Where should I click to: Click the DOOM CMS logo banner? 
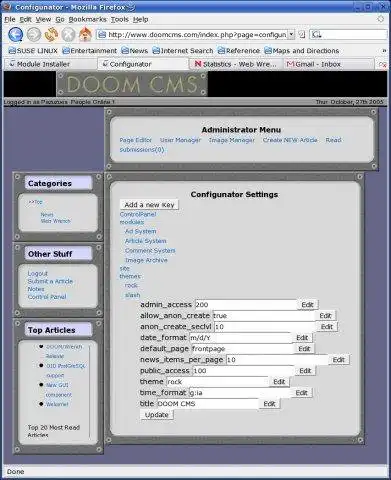point(132,84)
